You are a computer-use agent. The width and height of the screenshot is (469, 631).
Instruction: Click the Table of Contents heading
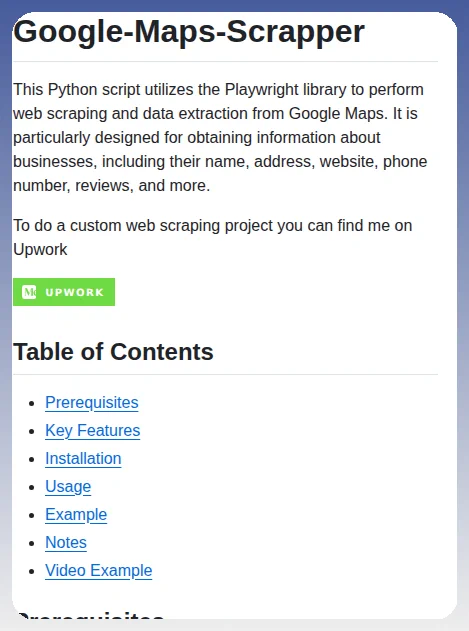[113, 352]
